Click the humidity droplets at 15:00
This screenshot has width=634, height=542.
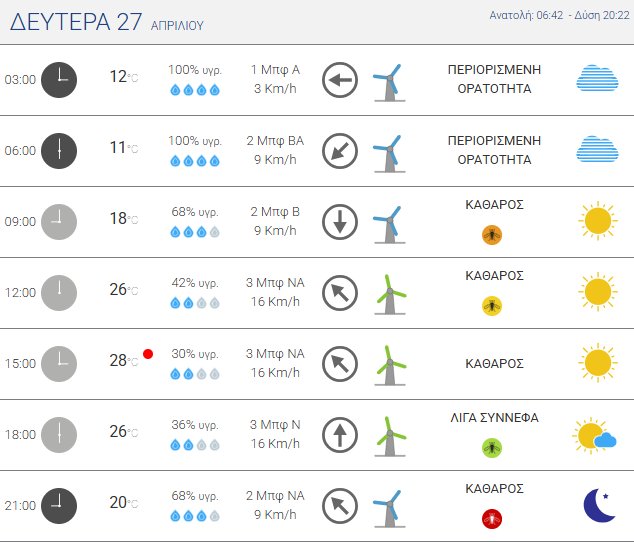pyautogui.click(x=194, y=374)
